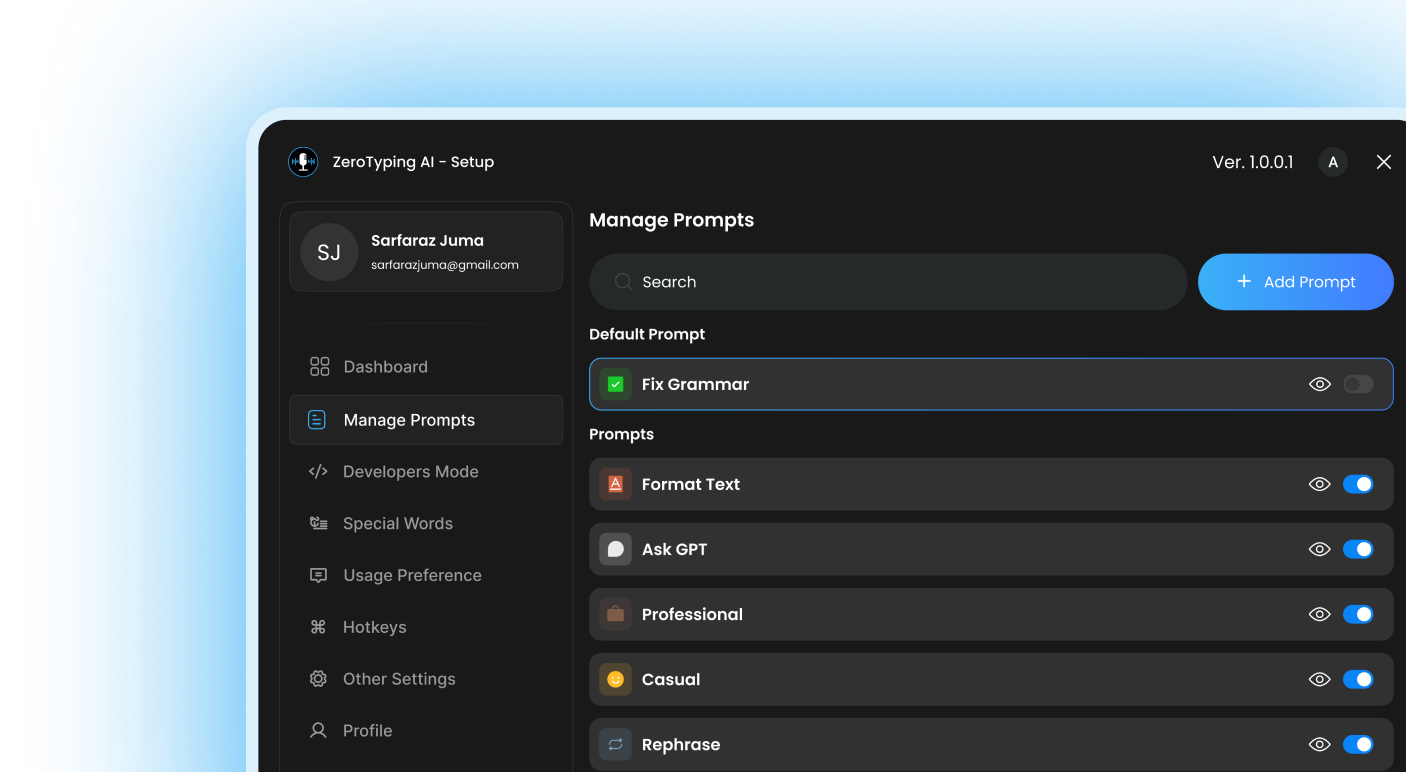The height and width of the screenshot is (772, 1406).
Task: Open Other Settings page
Action: click(x=426, y=679)
